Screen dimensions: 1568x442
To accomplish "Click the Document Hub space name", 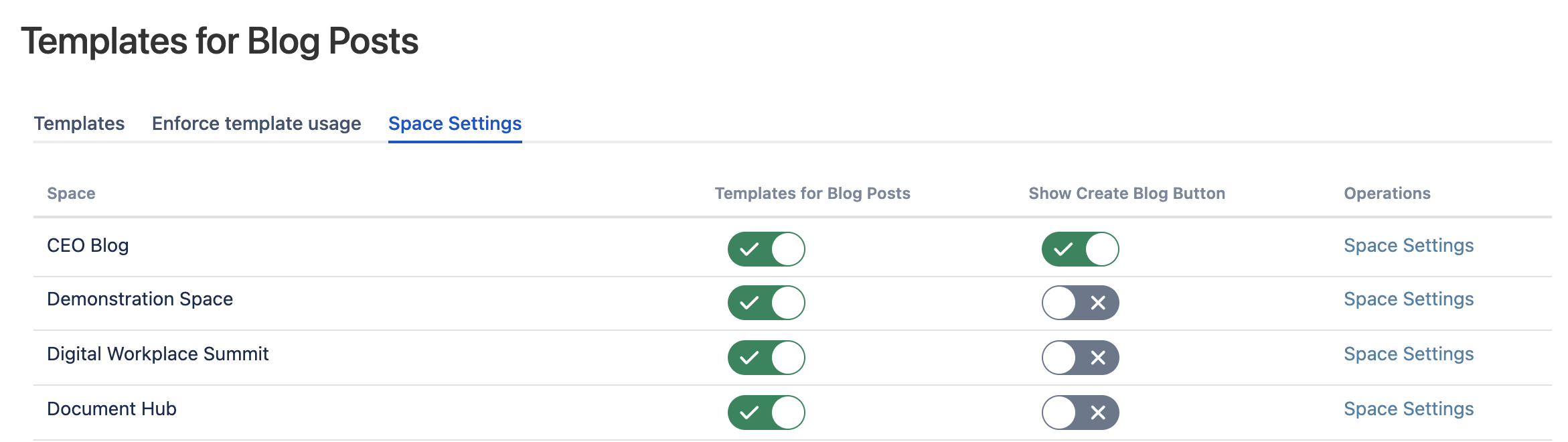I will pos(112,409).
